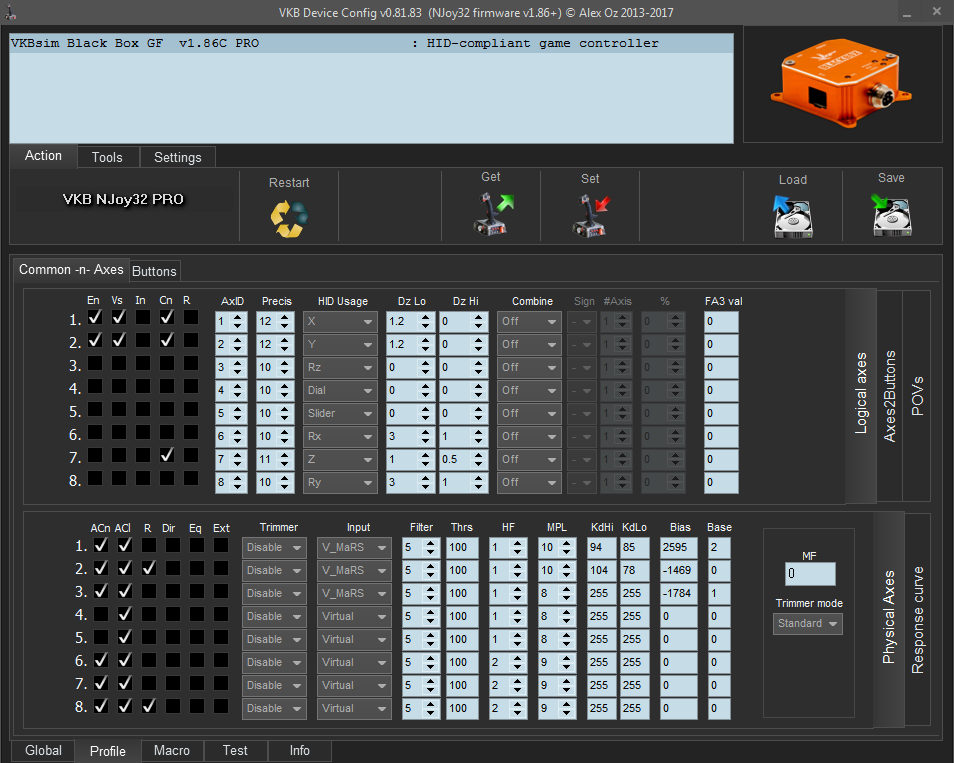Screen dimensions: 954x763
Task: Open the Global bottom tab
Action: click(43, 751)
